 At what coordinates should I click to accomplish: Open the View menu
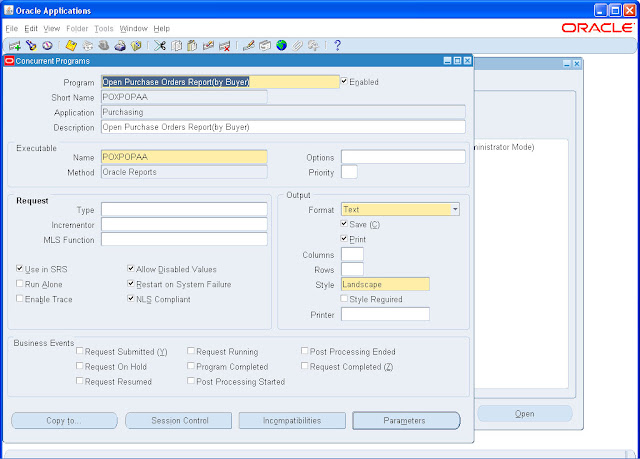coord(51,29)
